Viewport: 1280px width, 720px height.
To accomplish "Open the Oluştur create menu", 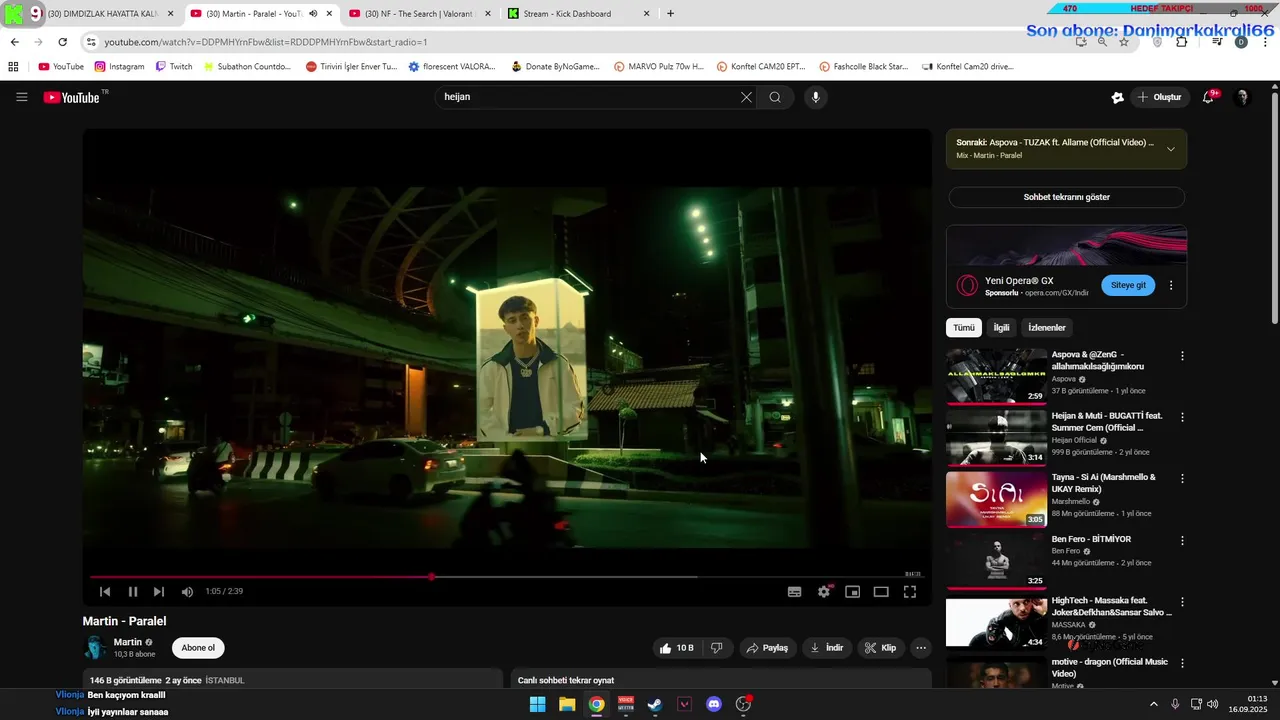I will [1159, 97].
